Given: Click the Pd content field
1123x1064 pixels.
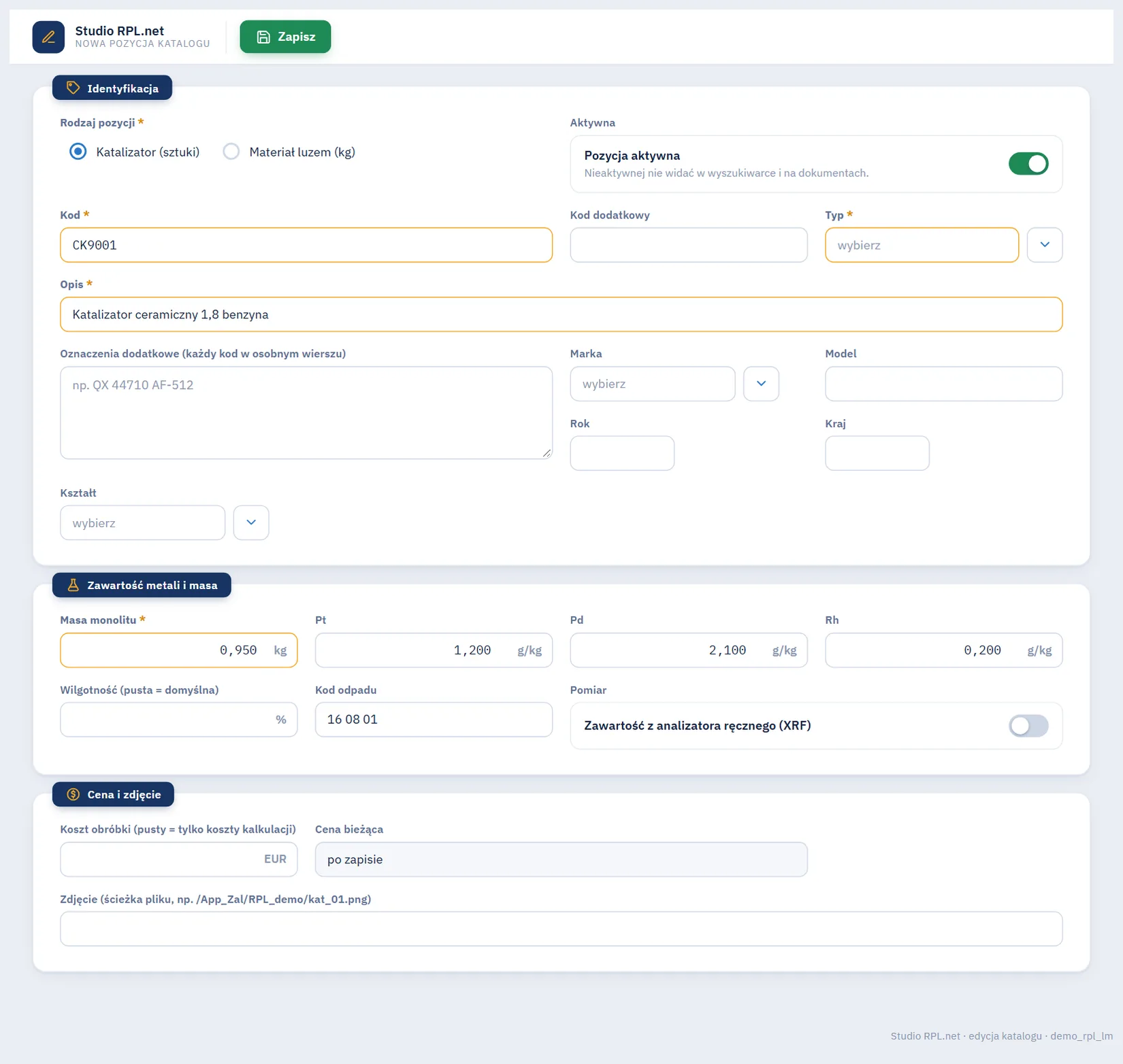Looking at the screenshot, I should [x=689, y=650].
